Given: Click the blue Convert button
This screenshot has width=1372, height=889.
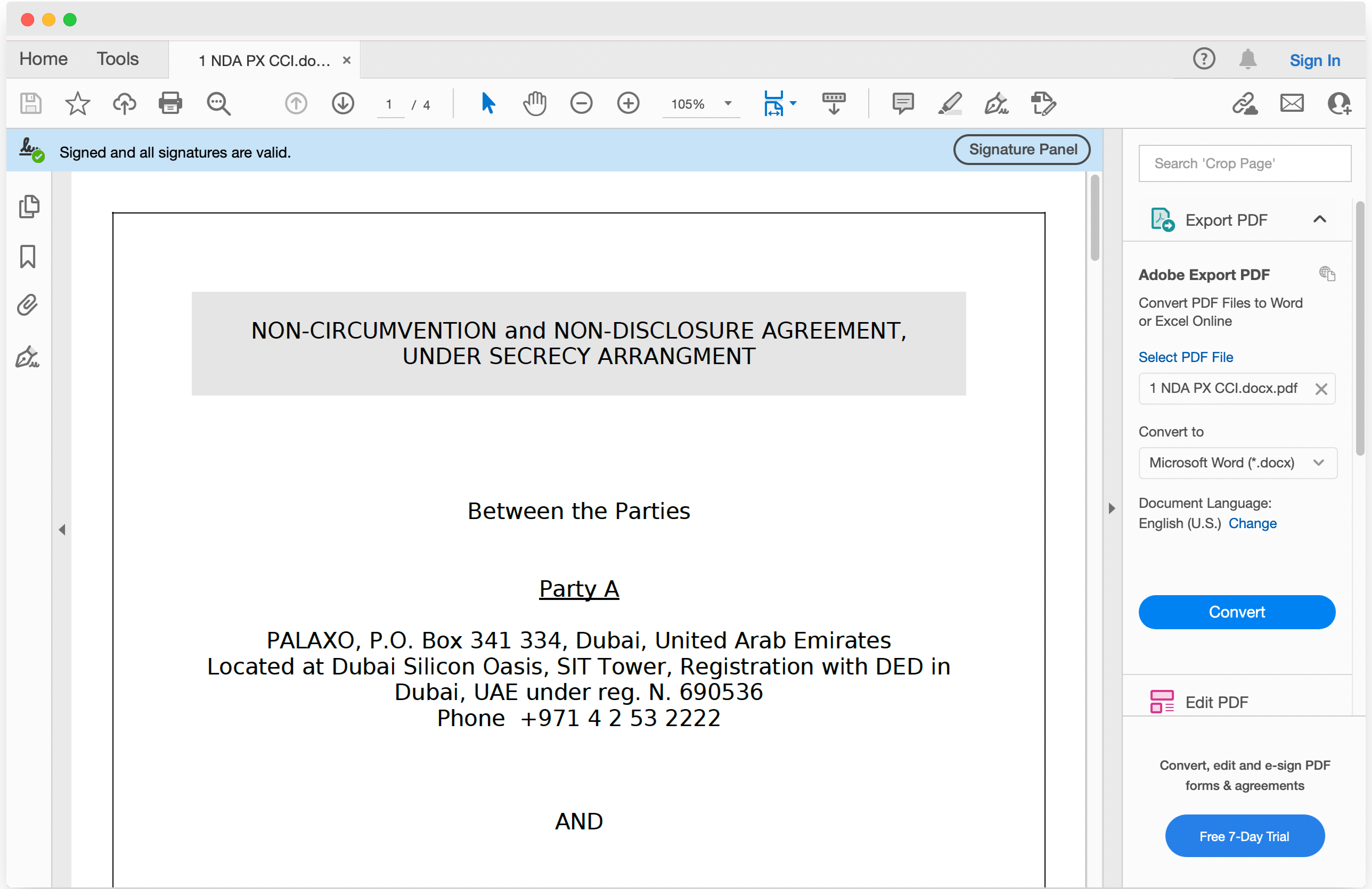Looking at the screenshot, I should tap(1237, 612).
